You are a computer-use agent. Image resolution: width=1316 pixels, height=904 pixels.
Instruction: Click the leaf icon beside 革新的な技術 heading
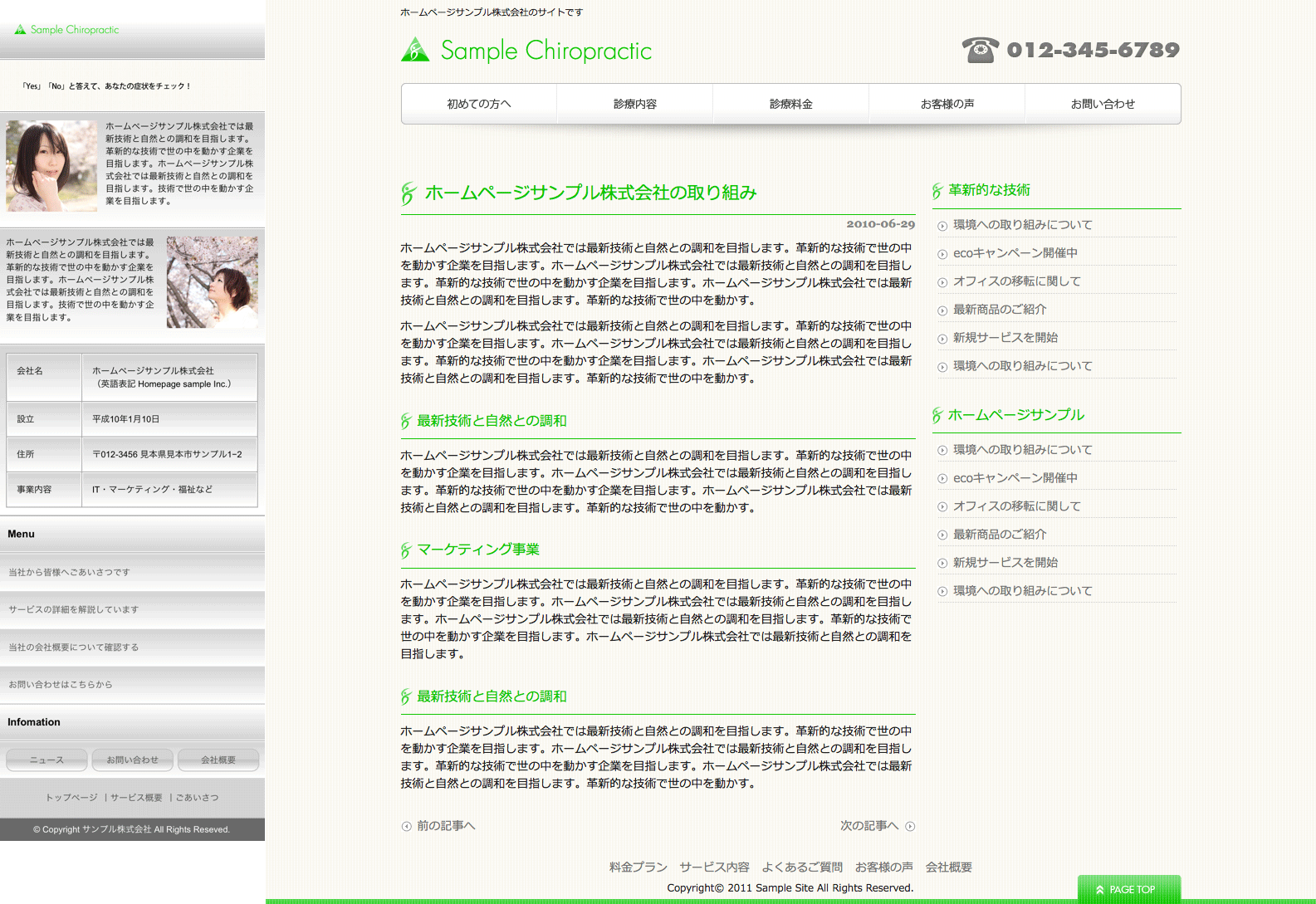click(x=937, y=191)
